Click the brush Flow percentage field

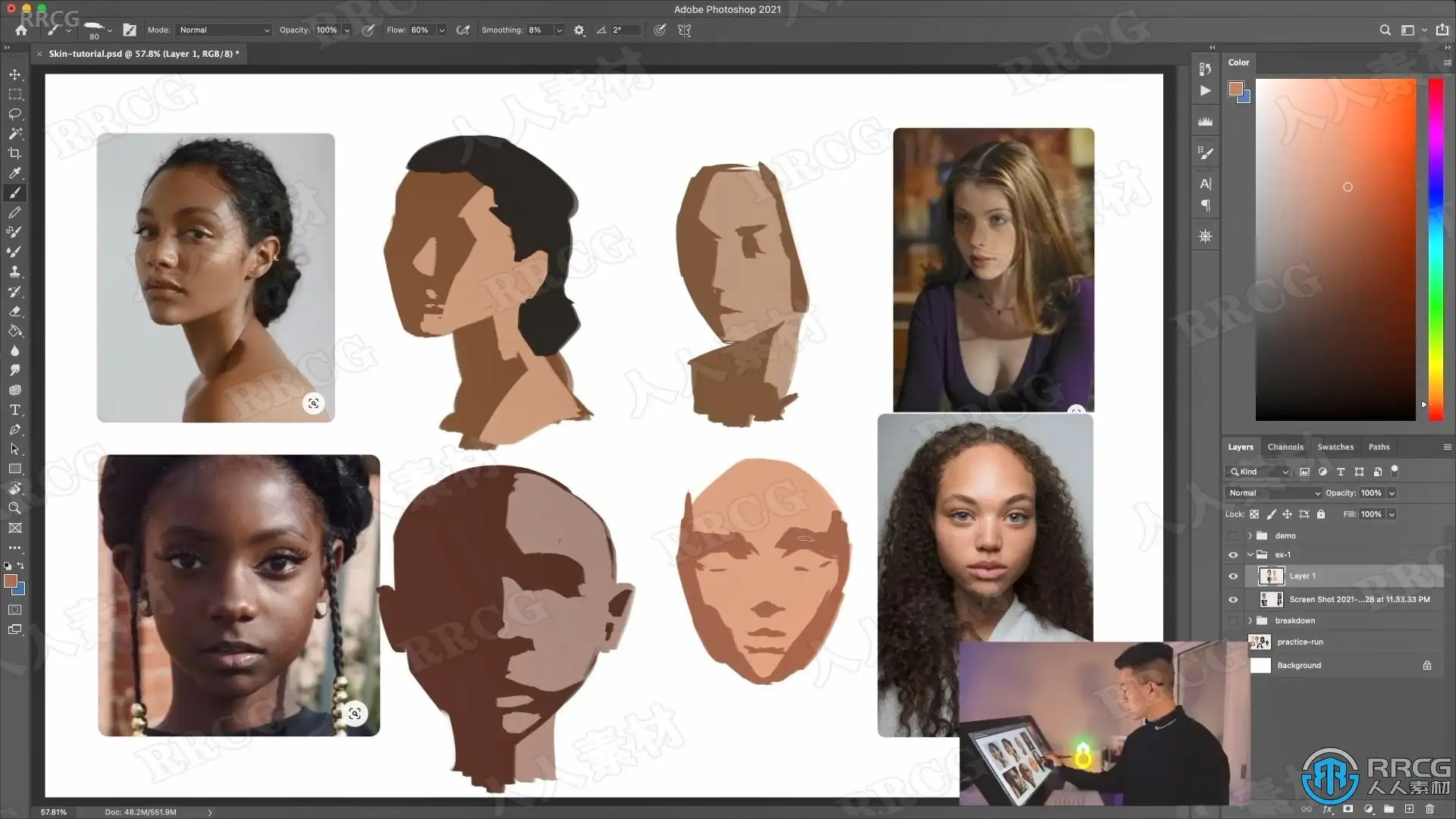tap(420, 30)
